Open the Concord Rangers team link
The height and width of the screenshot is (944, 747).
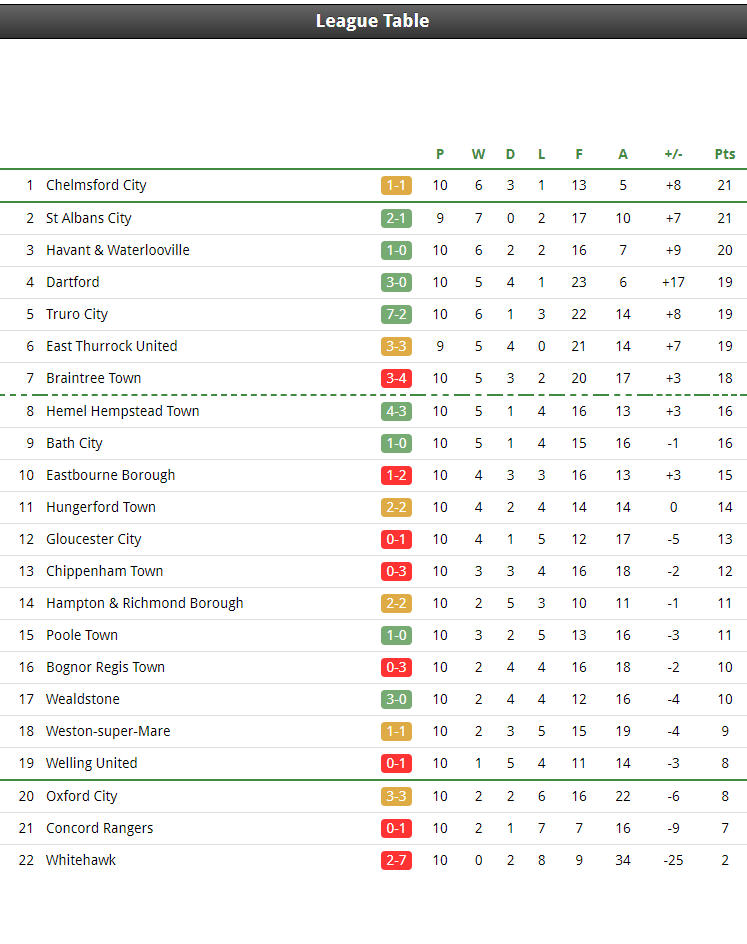tap(100, 828)
